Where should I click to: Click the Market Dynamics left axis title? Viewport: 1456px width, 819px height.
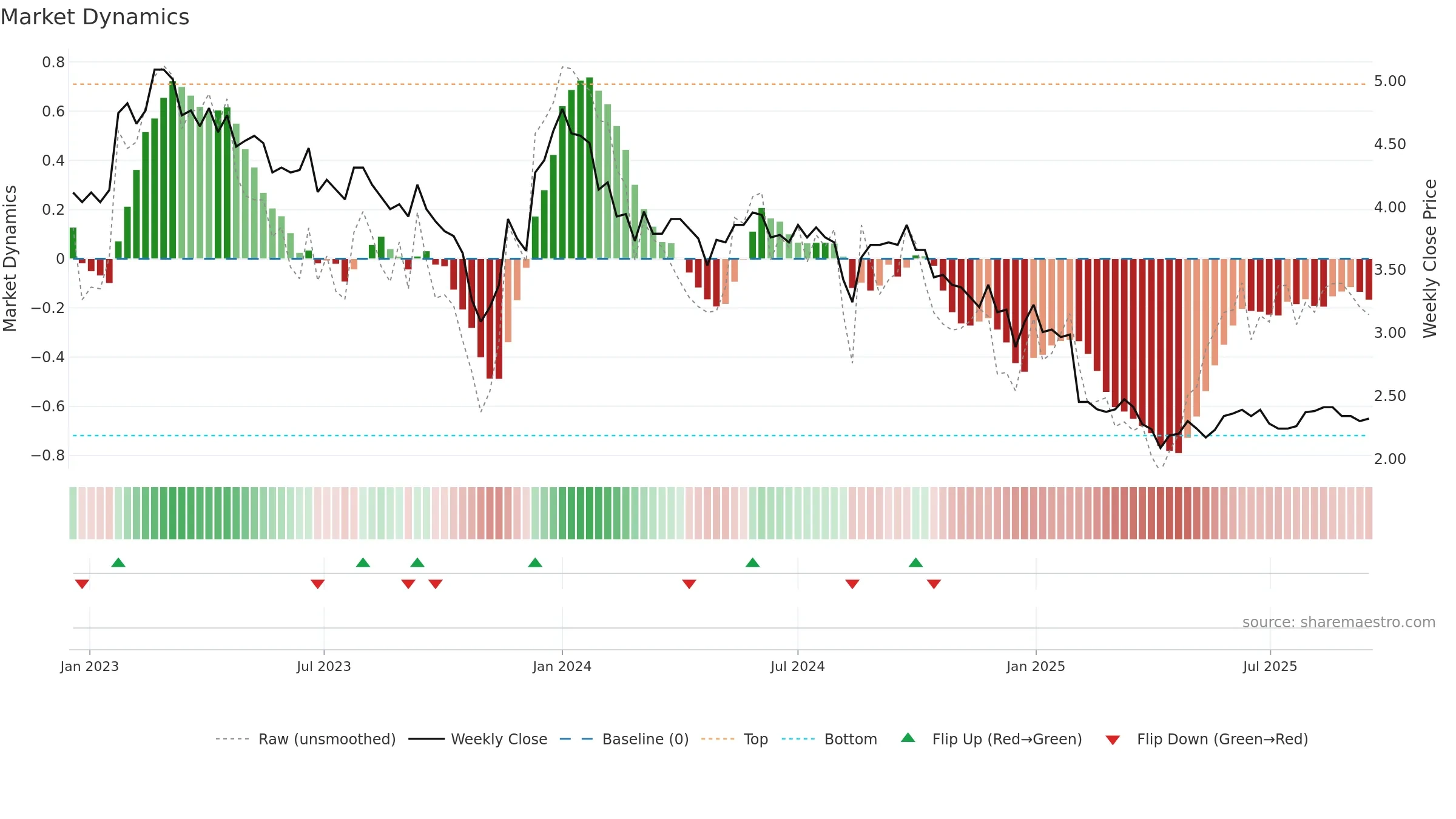(x=10, y=258)
